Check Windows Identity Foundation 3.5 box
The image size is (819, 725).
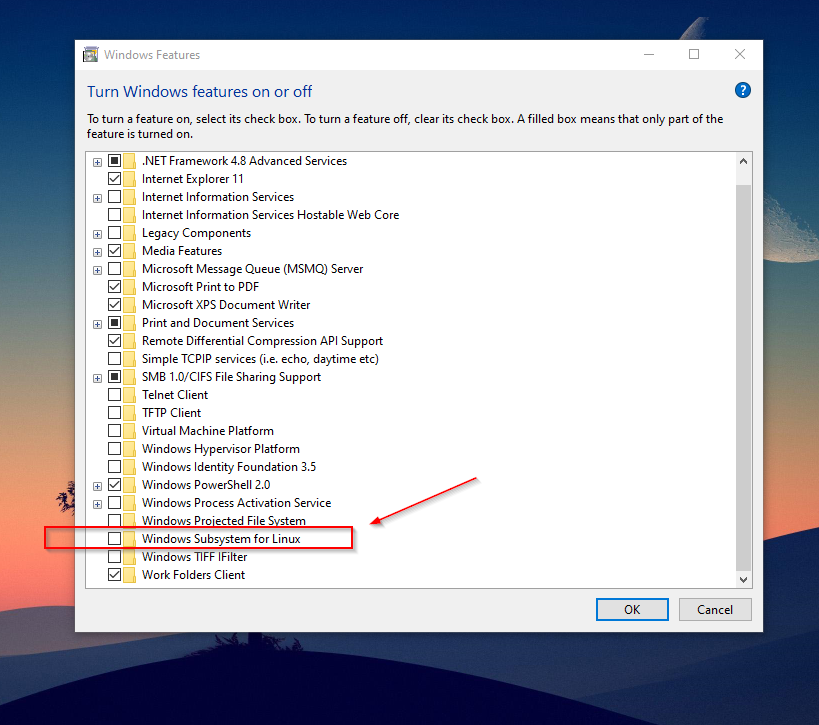114,467
